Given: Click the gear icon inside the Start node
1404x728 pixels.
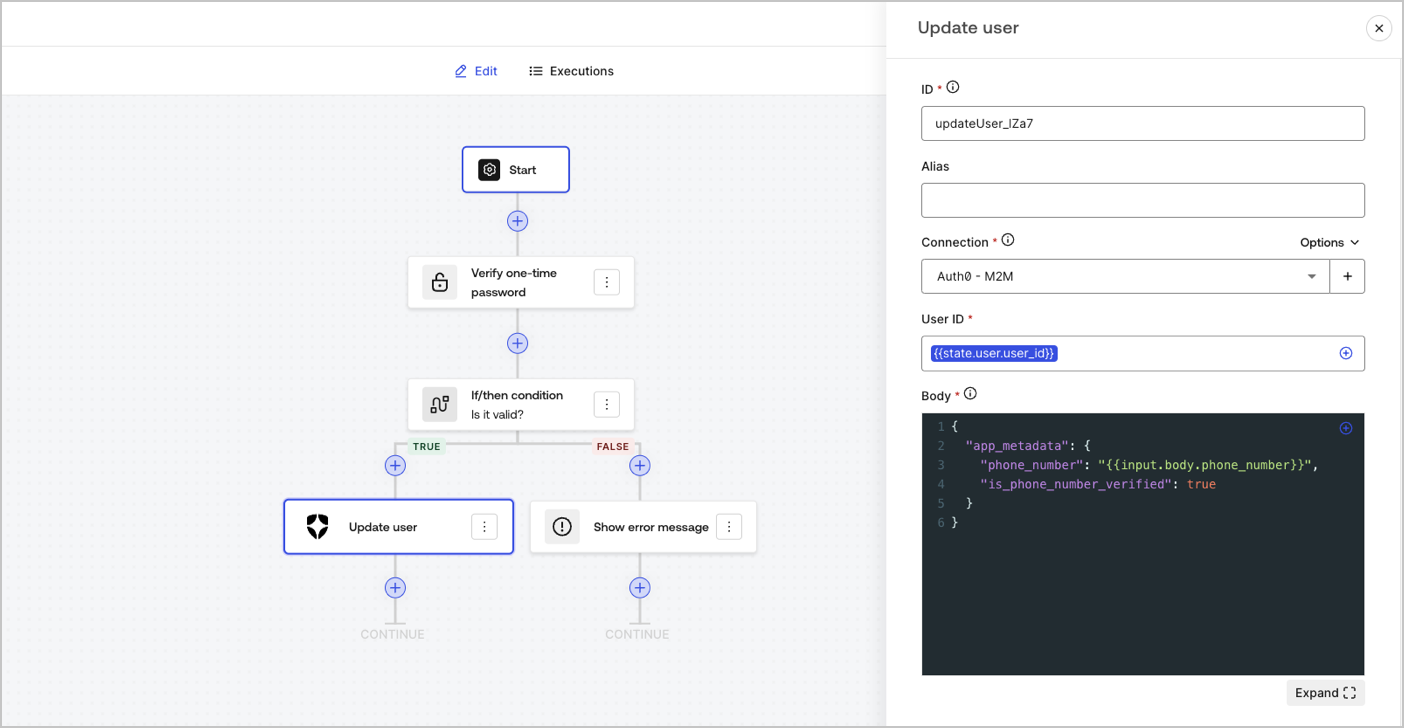Looking at the screenshot, I should click(489, 169).
